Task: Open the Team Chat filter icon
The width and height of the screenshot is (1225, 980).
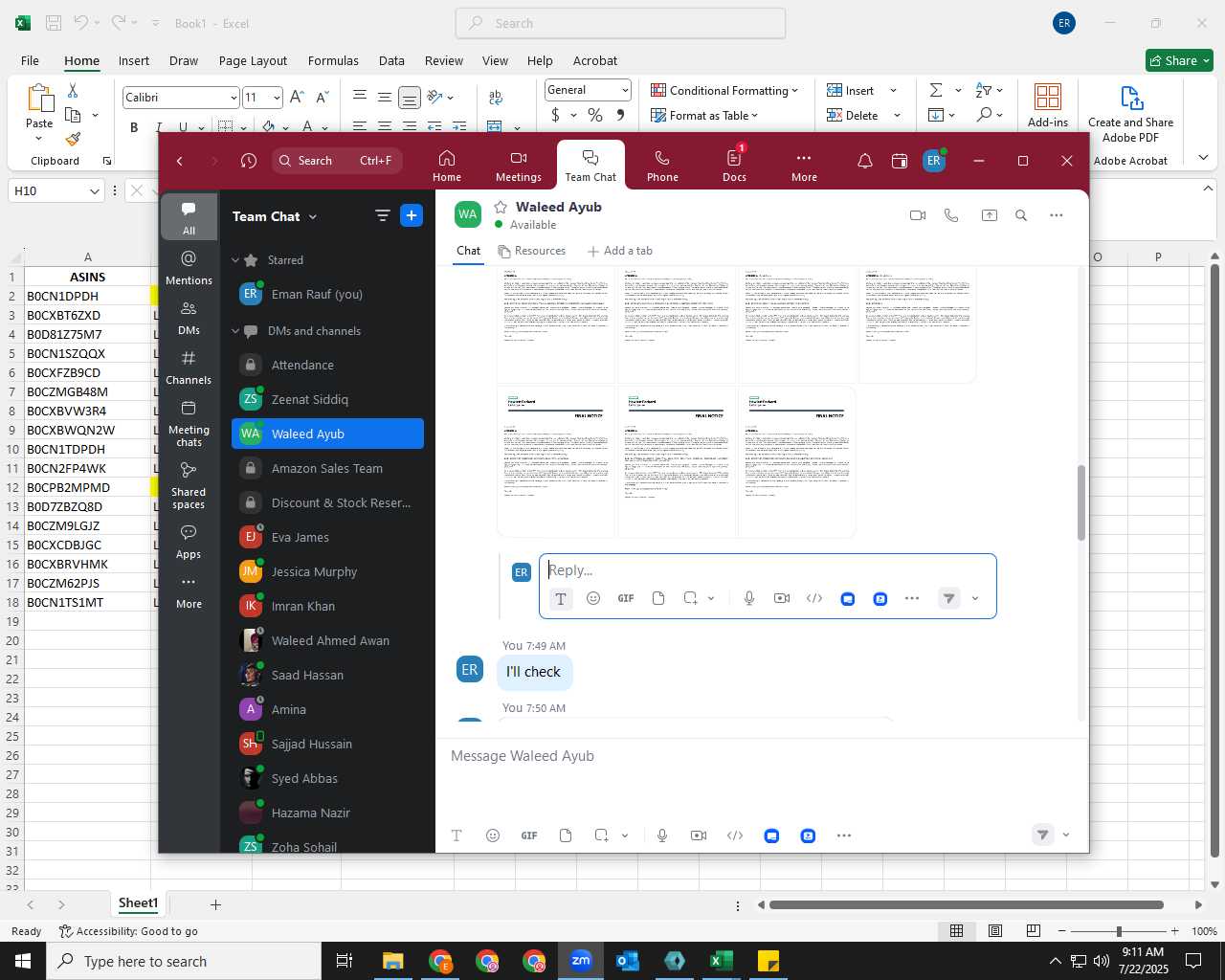Action: pos(383,215)
